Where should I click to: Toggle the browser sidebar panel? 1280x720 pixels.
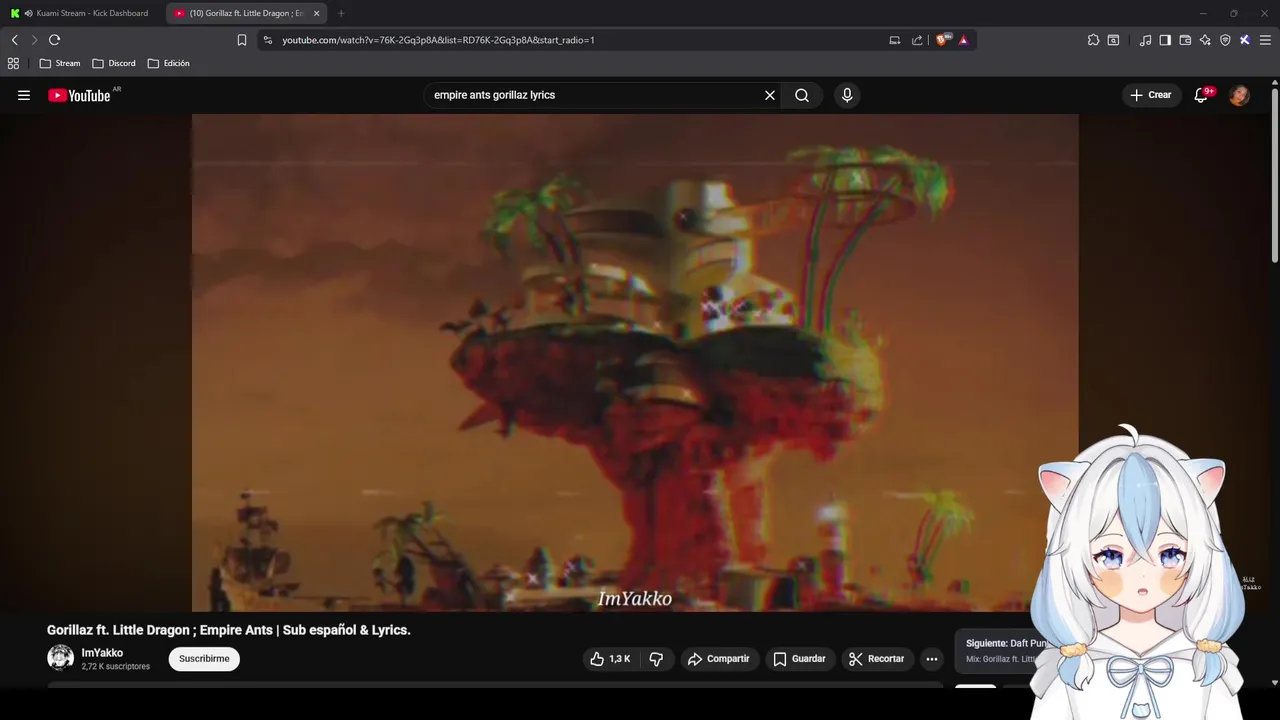click(1165, 40)
